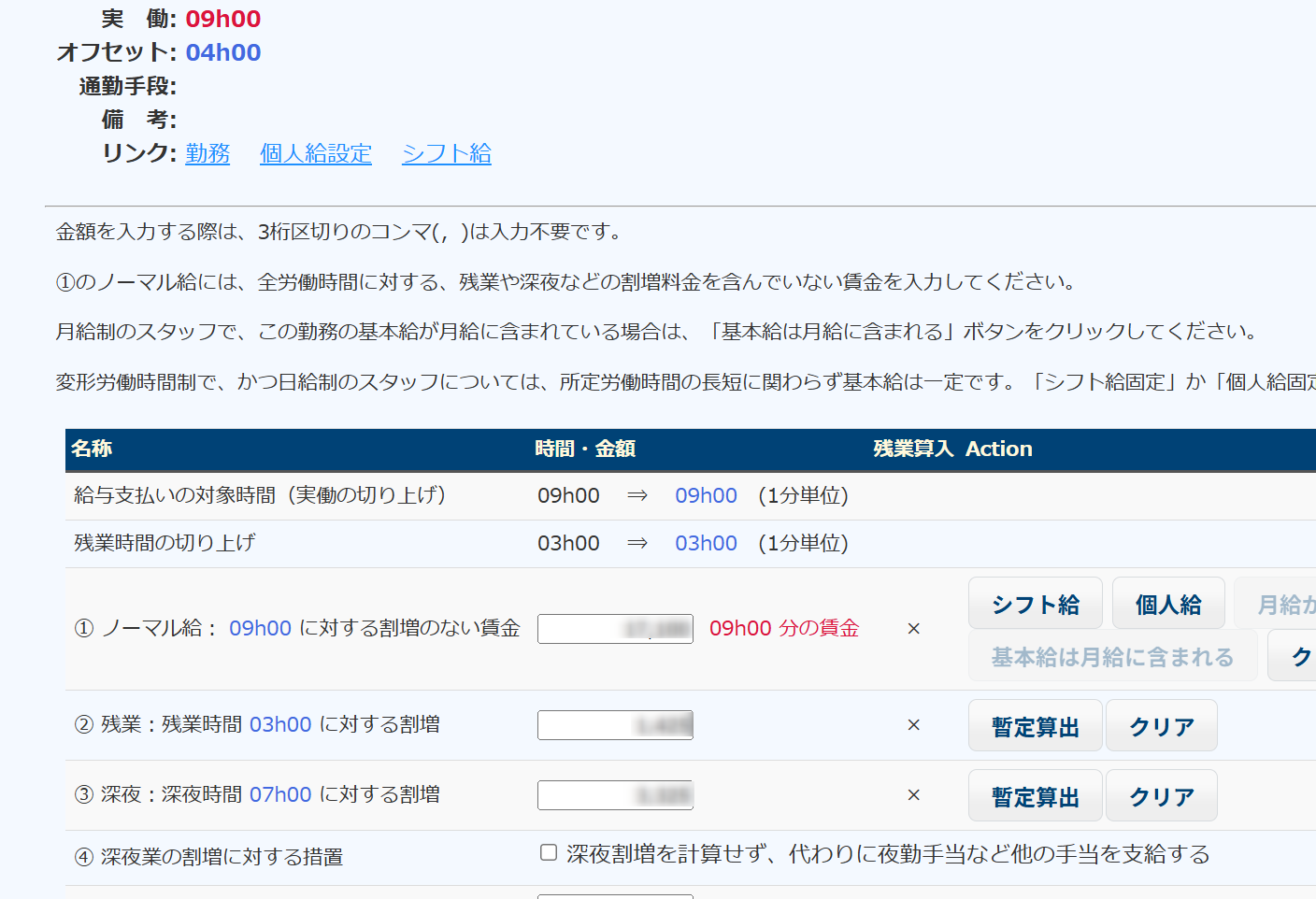The width and height of the screenshot is (1316, 899).
Task: Click the partially visible 月給 button
Action: click(x=1280, y=605)
